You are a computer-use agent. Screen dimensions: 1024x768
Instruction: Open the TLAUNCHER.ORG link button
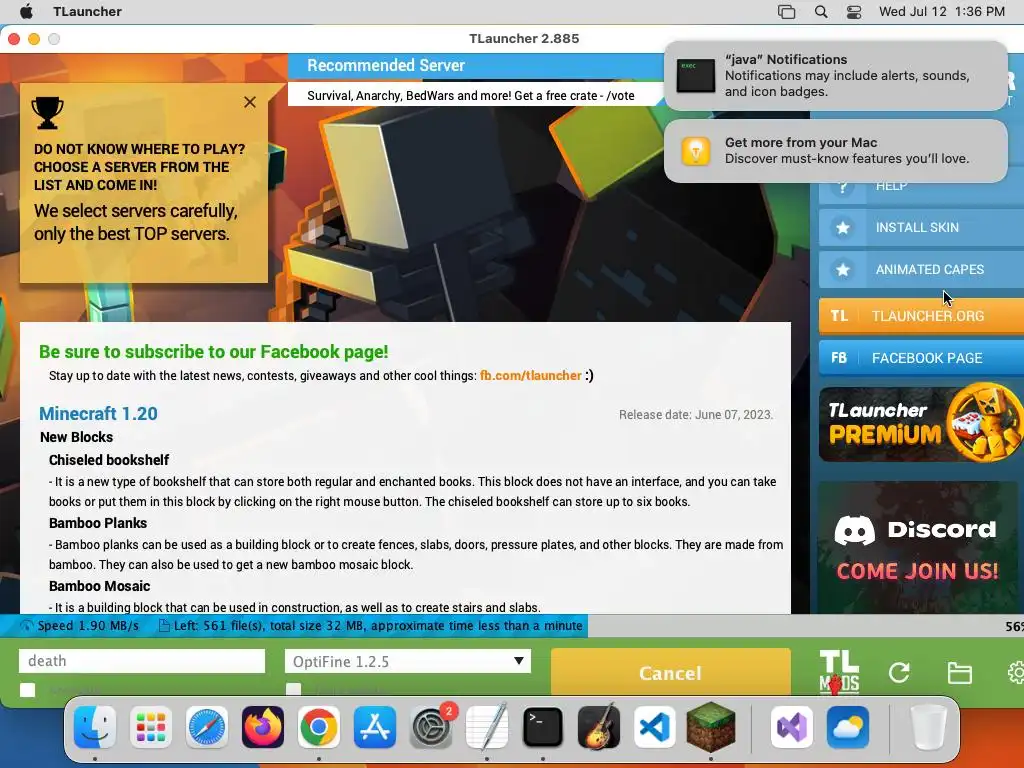[921, 316]
